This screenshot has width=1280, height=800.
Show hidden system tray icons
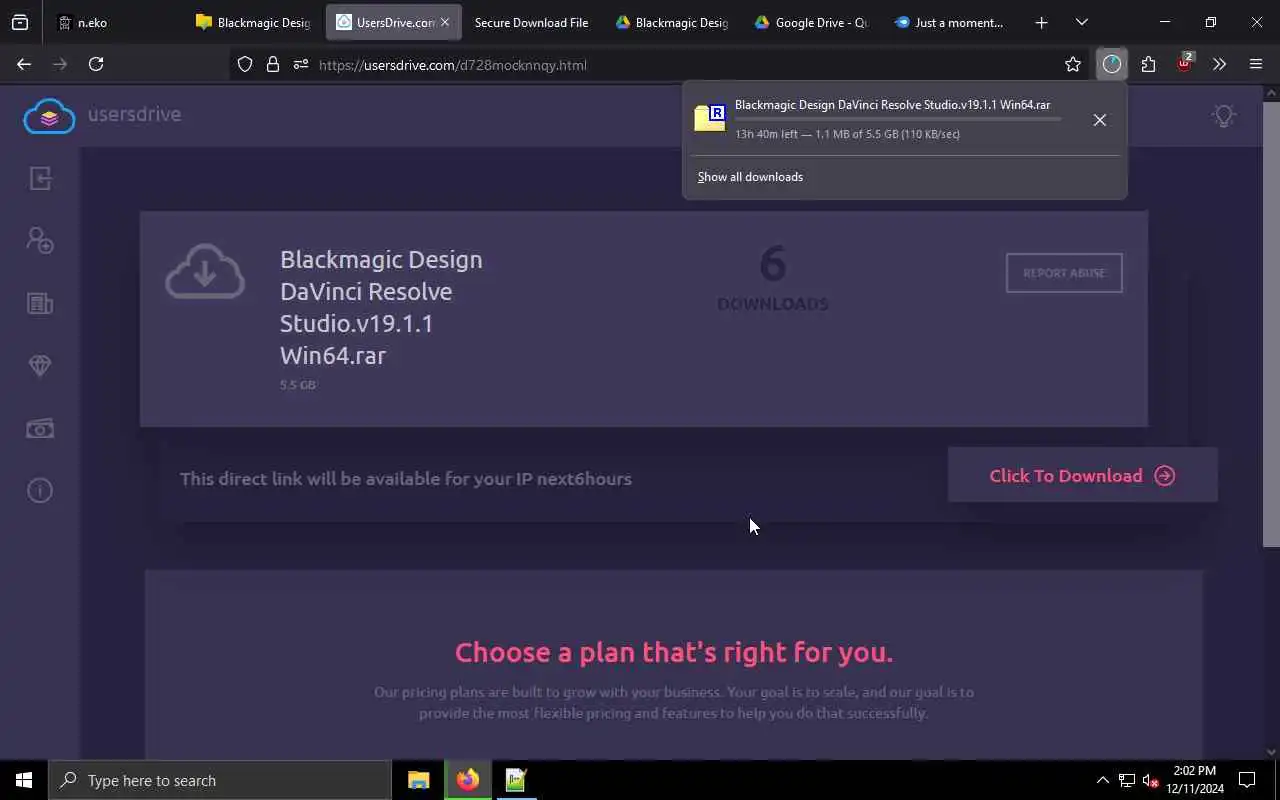[x=1102, y=780]
